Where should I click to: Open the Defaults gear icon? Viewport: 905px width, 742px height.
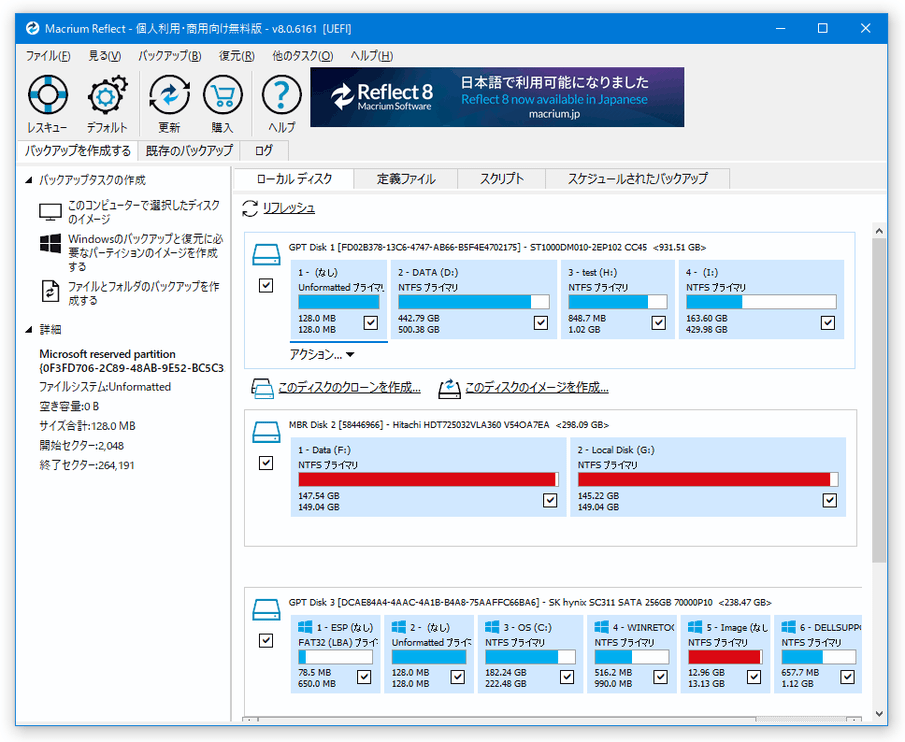(x=107, y=95)
